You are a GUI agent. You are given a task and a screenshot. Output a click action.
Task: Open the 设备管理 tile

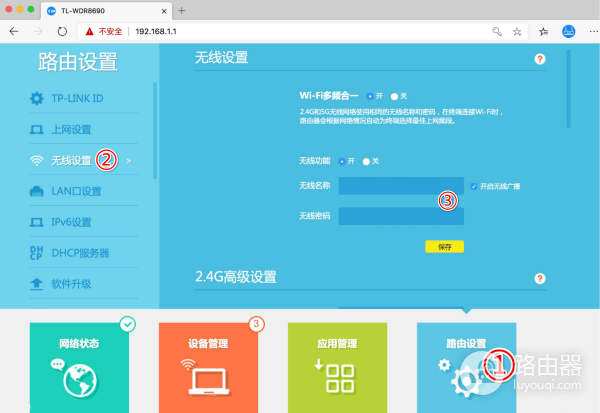[x=208, y=367]
